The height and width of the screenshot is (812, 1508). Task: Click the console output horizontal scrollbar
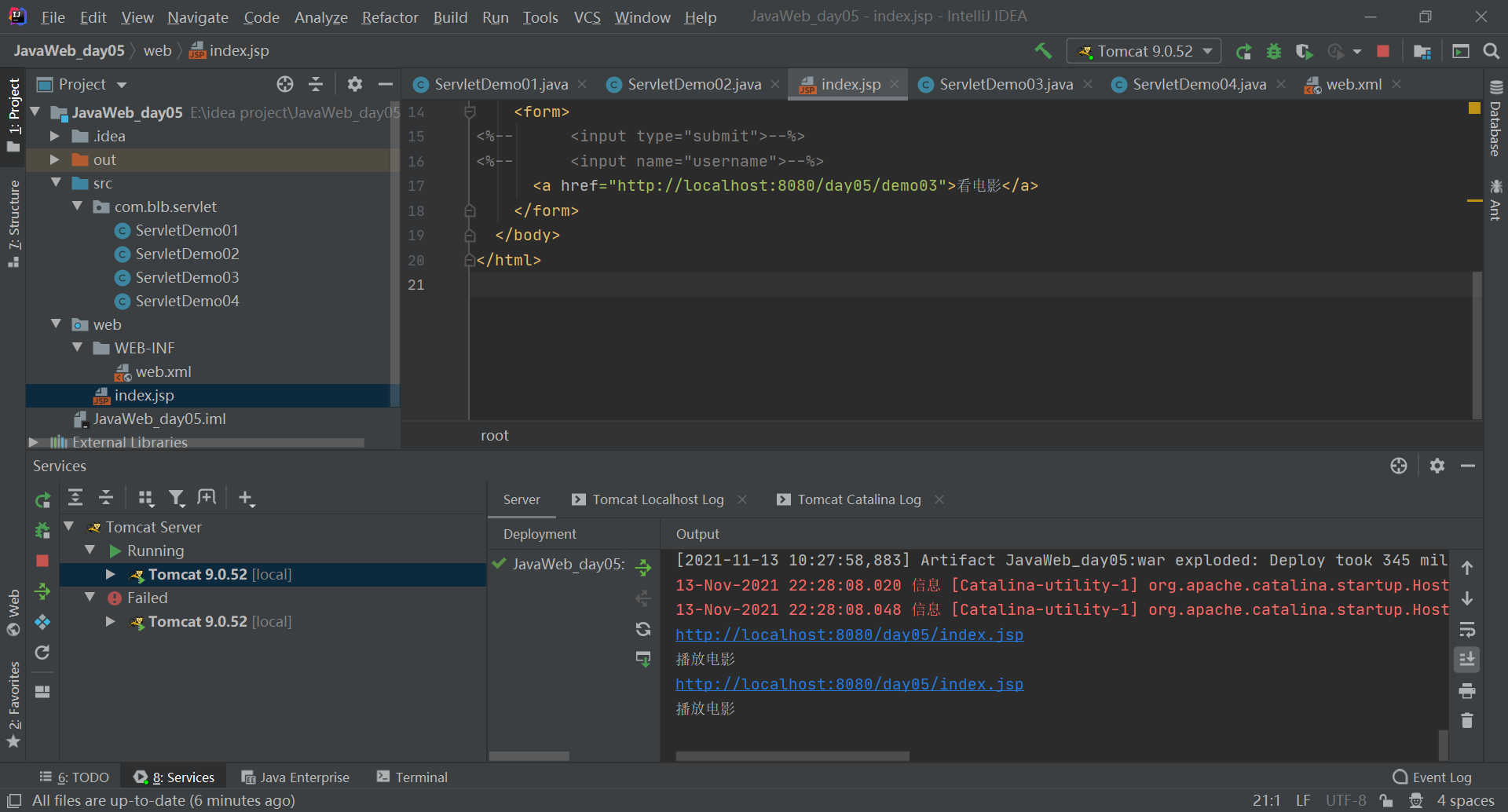tap(792, 755)
